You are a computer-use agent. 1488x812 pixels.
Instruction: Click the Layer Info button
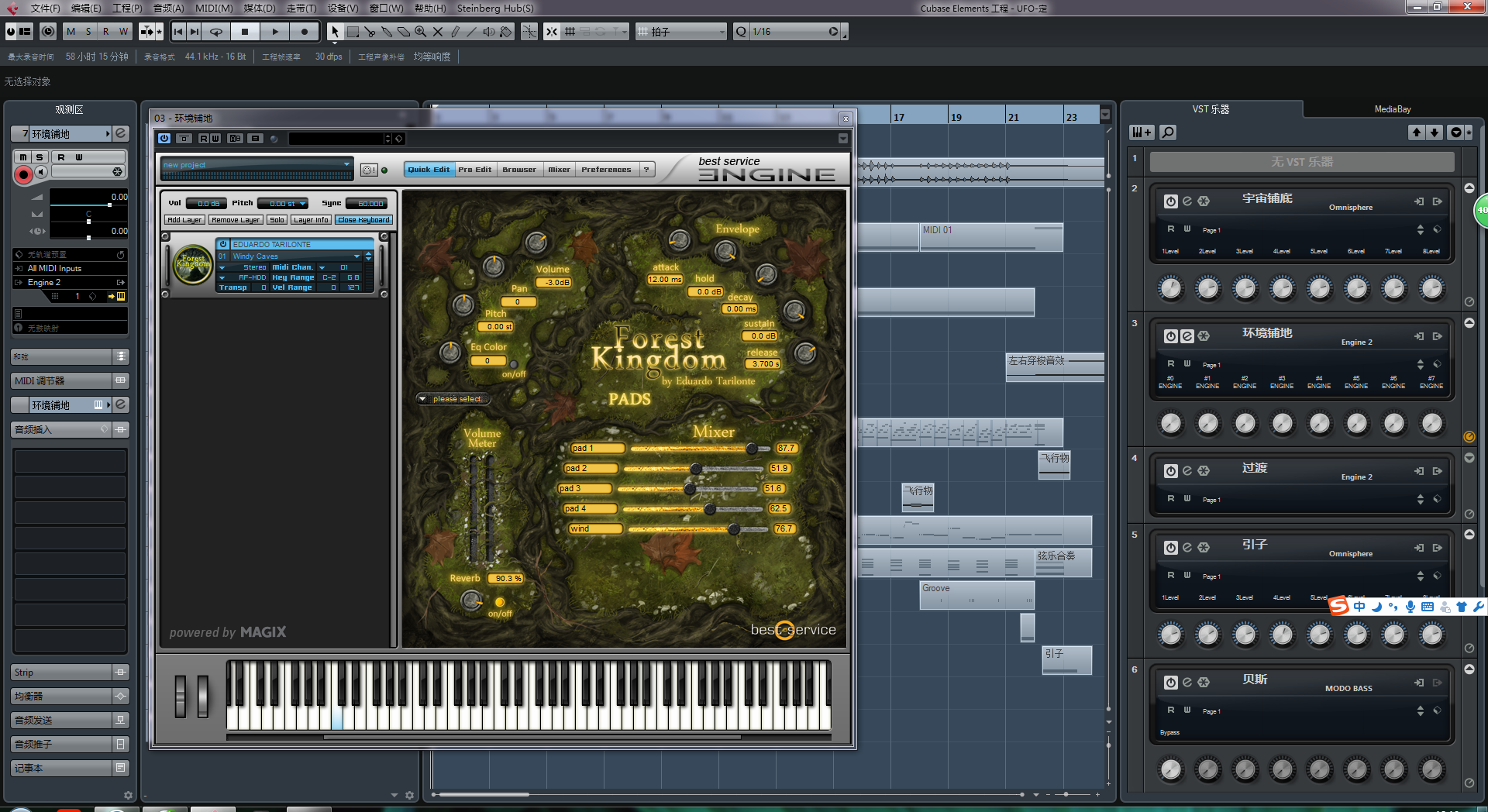point(311,220)
